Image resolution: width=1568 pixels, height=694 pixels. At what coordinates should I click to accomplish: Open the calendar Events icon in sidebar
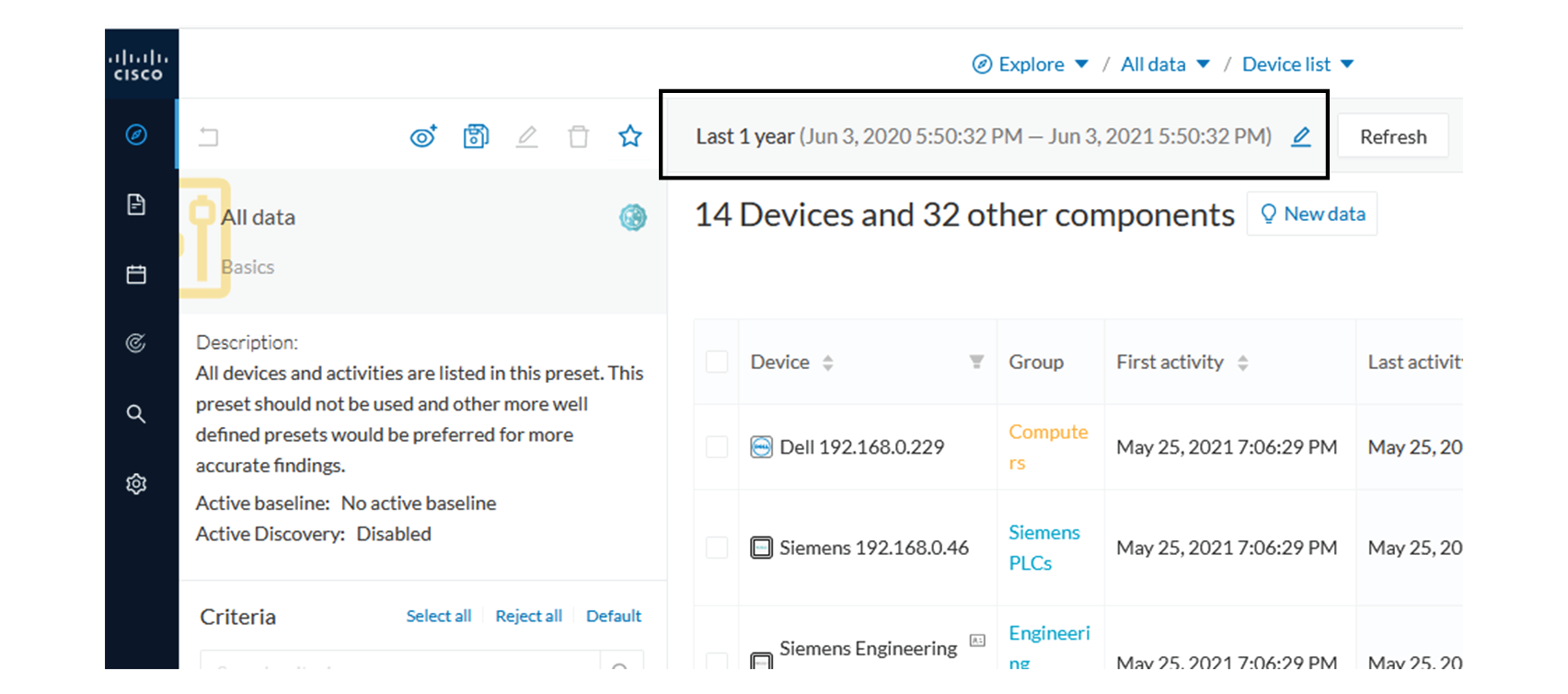click(136, 274)
